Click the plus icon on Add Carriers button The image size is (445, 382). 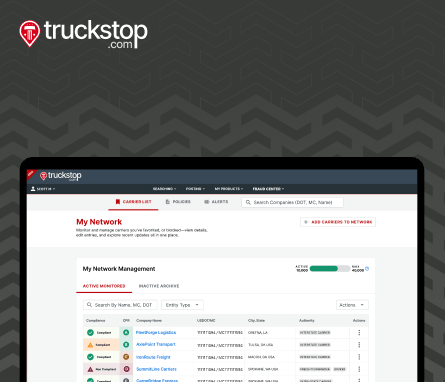pos(306,222)
